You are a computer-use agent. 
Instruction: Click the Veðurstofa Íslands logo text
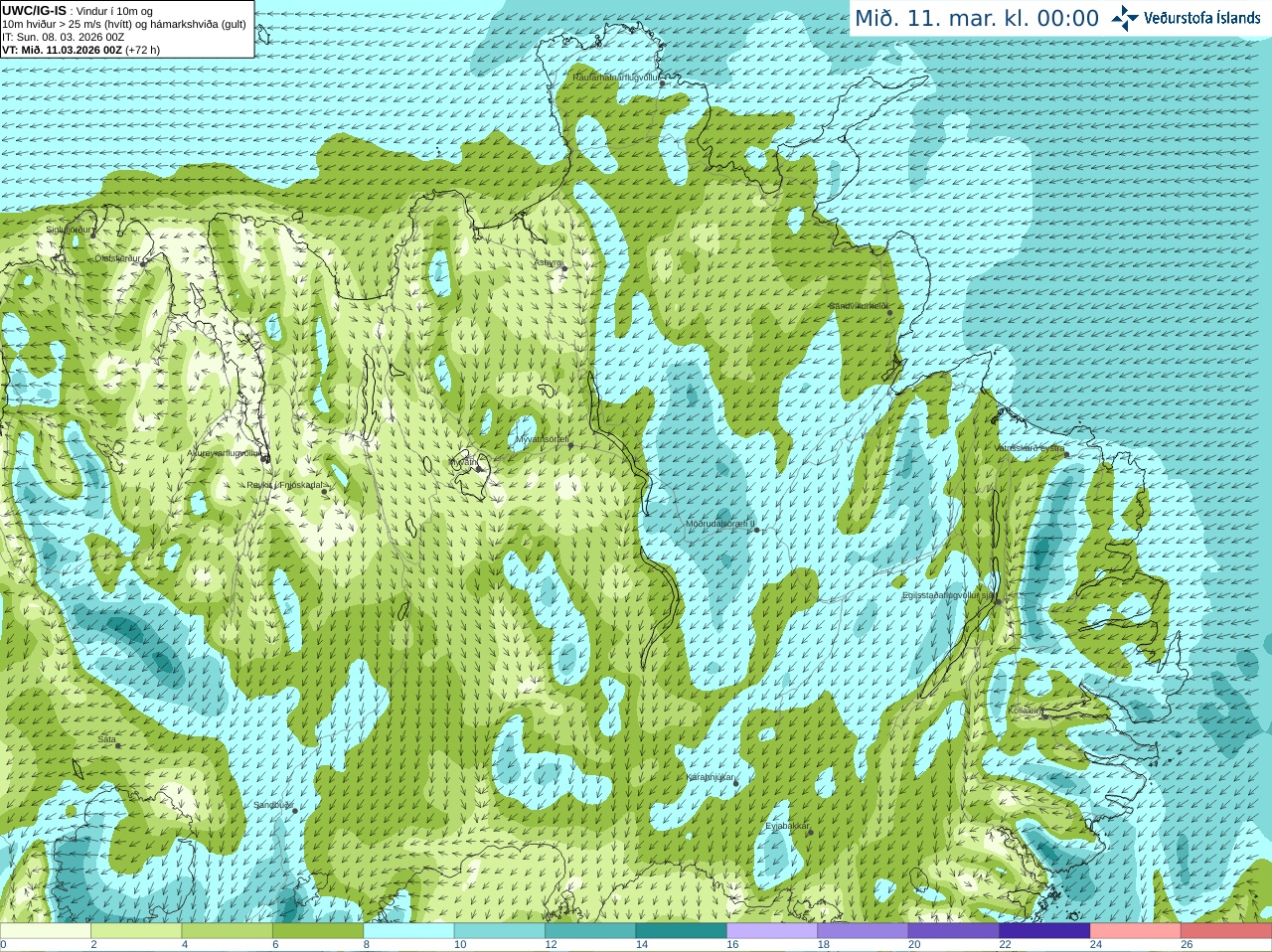1201,18
